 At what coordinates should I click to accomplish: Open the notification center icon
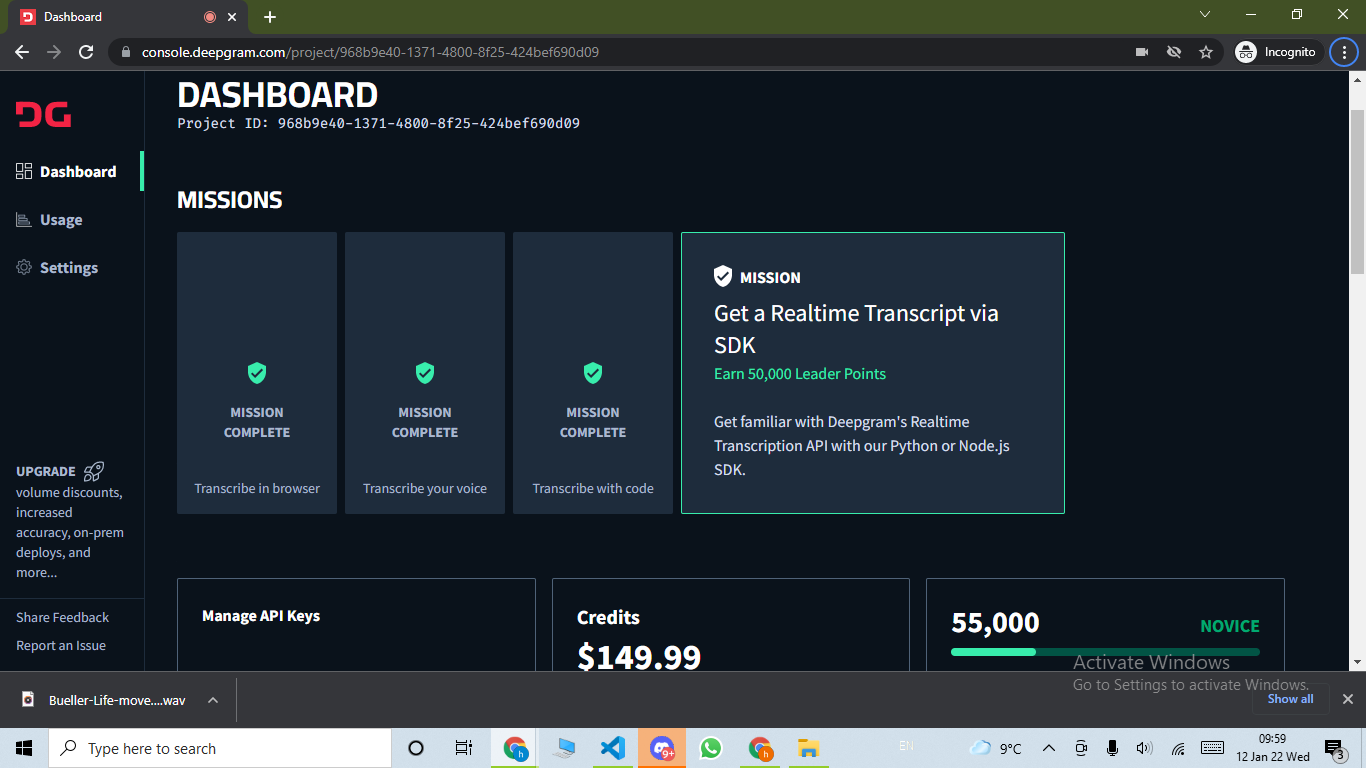(x=1334, y=748)
